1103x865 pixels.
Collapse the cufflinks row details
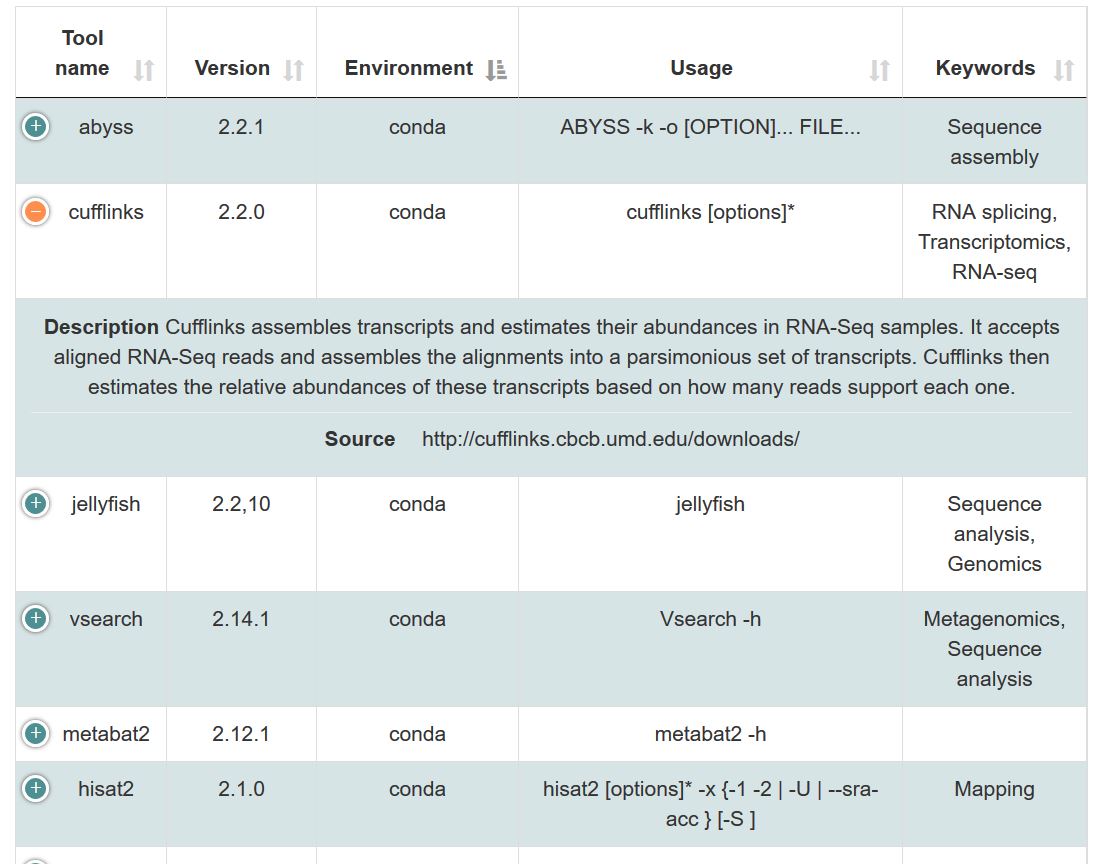(x=36, y=212)
